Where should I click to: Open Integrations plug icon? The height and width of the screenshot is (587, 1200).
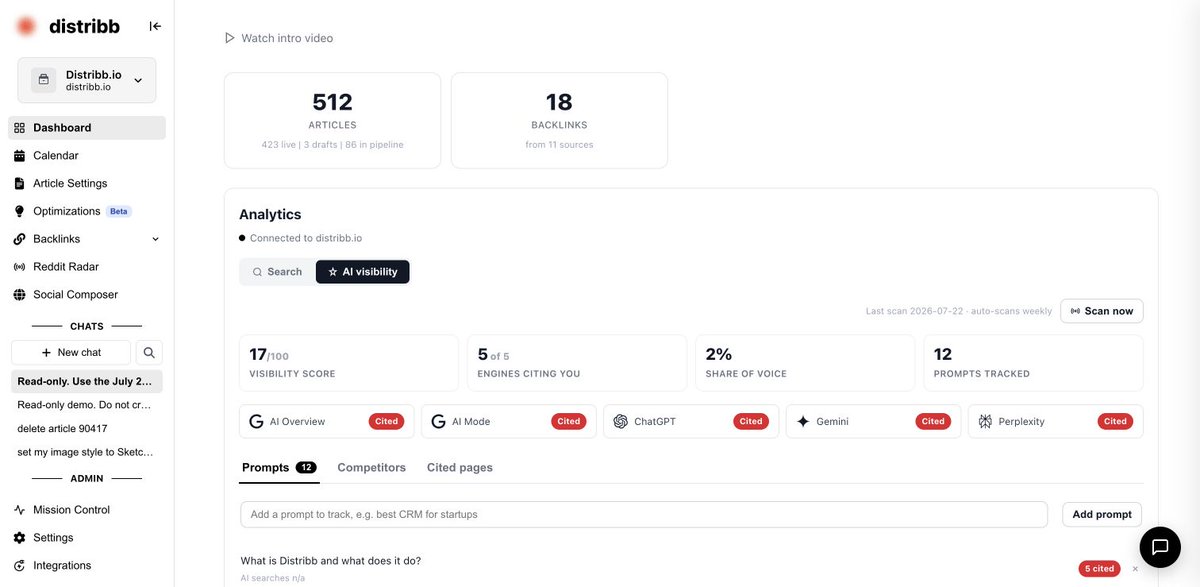[x=19, y=566]
